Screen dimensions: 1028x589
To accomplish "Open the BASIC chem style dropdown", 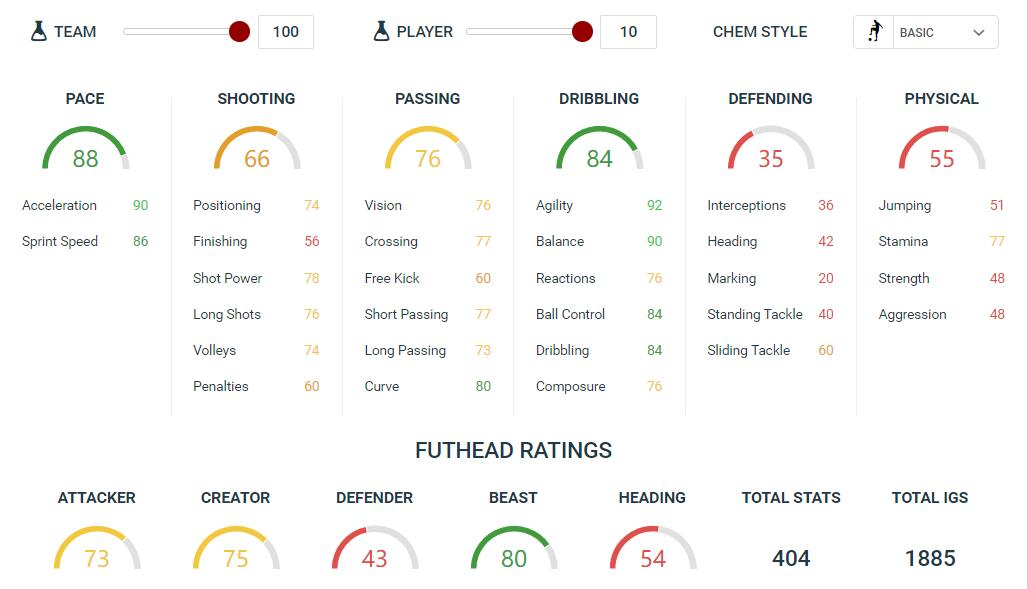I will (x=926, y=32).
